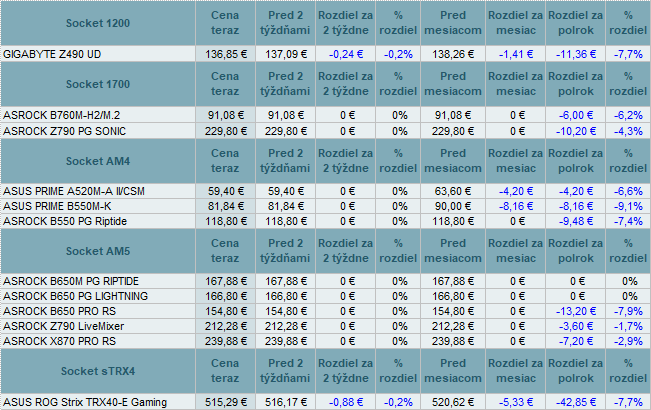Select the -7,9% difference cell
This screenshot has width=651, height=410.
[x=628, y=311]
